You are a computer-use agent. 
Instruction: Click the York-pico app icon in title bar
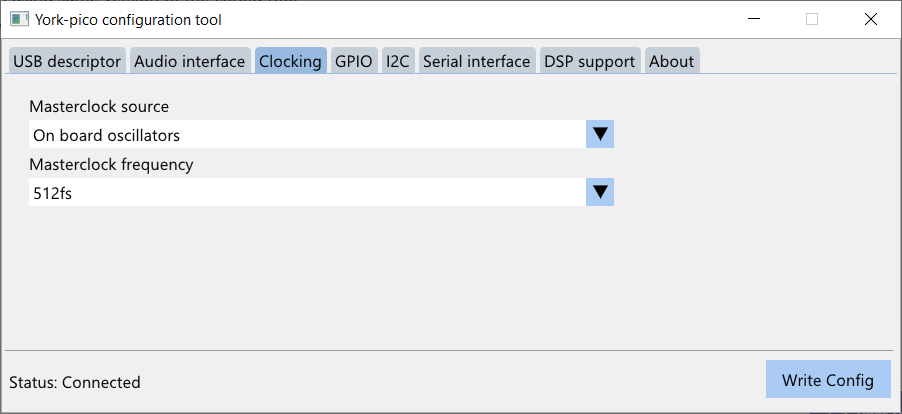(x=19, y=20)
